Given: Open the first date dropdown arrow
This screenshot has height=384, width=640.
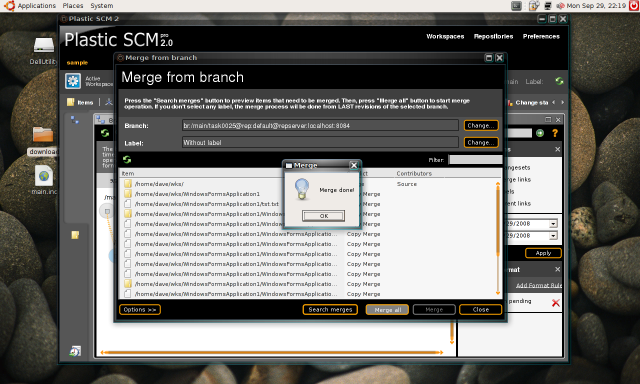Looking at the screenshot, I should pyautogui.click(x=553, y=224).
